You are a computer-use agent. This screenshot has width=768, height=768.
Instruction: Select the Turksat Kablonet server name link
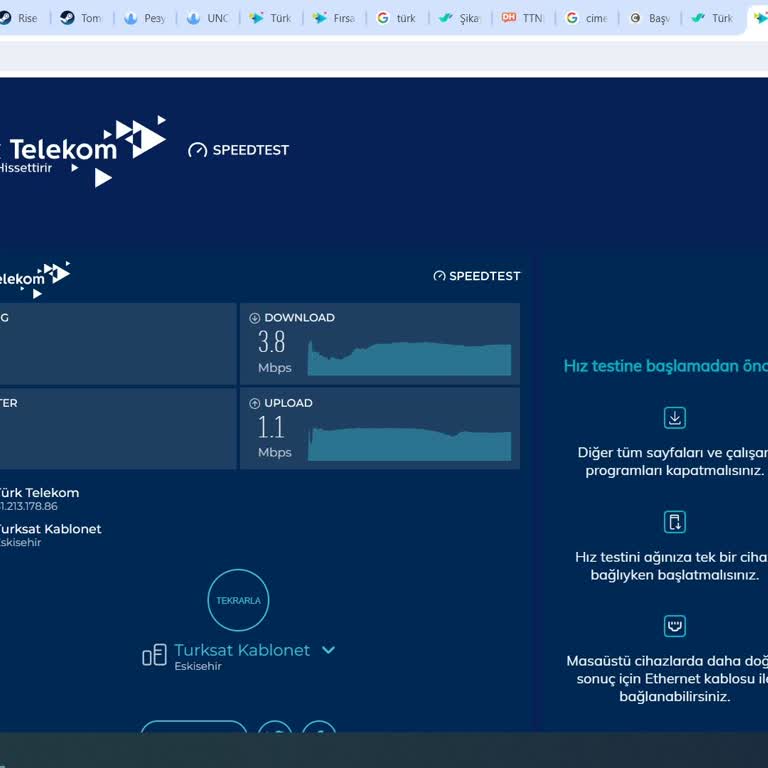point(242,650)
